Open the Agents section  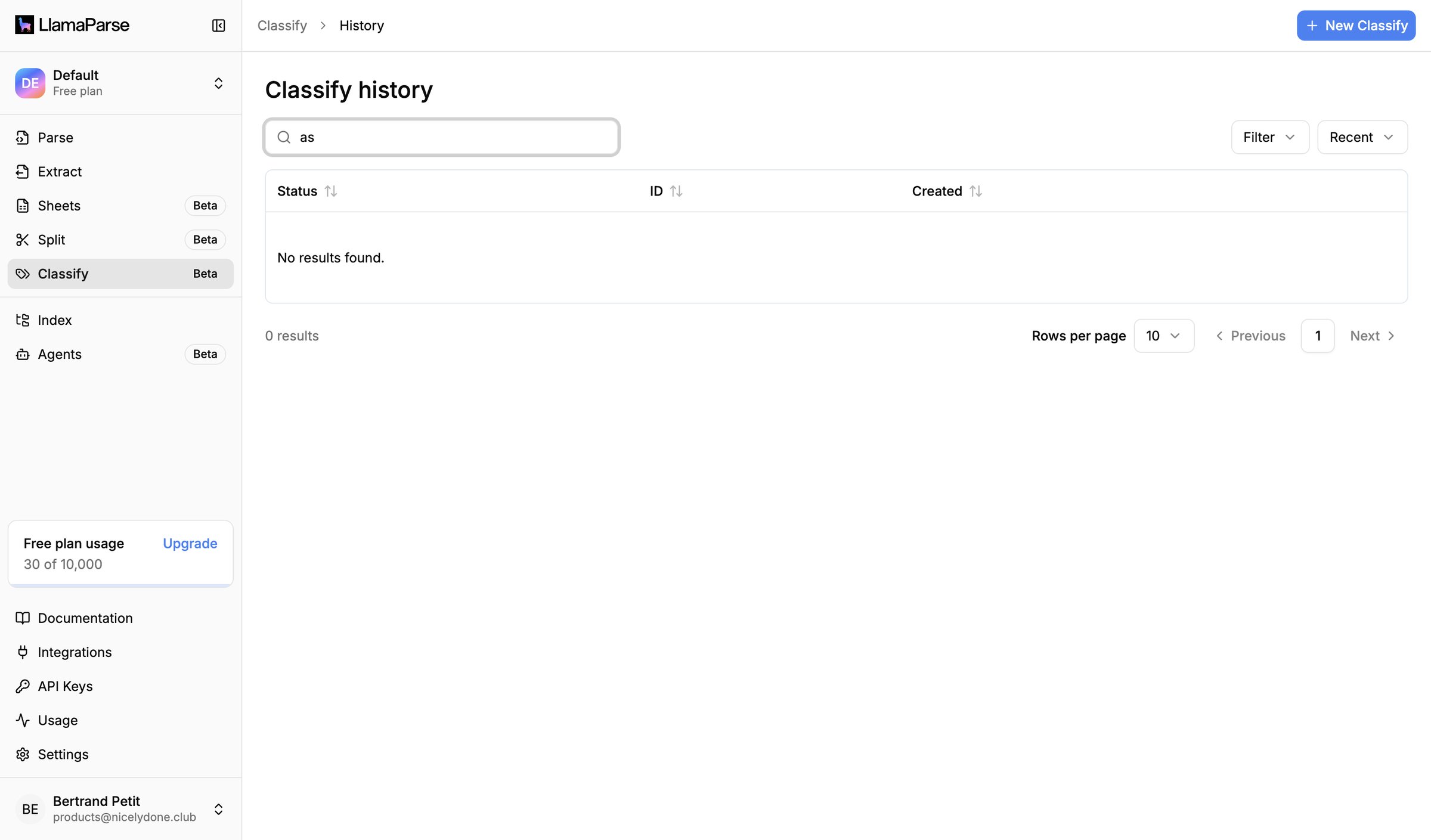[120, 354]
